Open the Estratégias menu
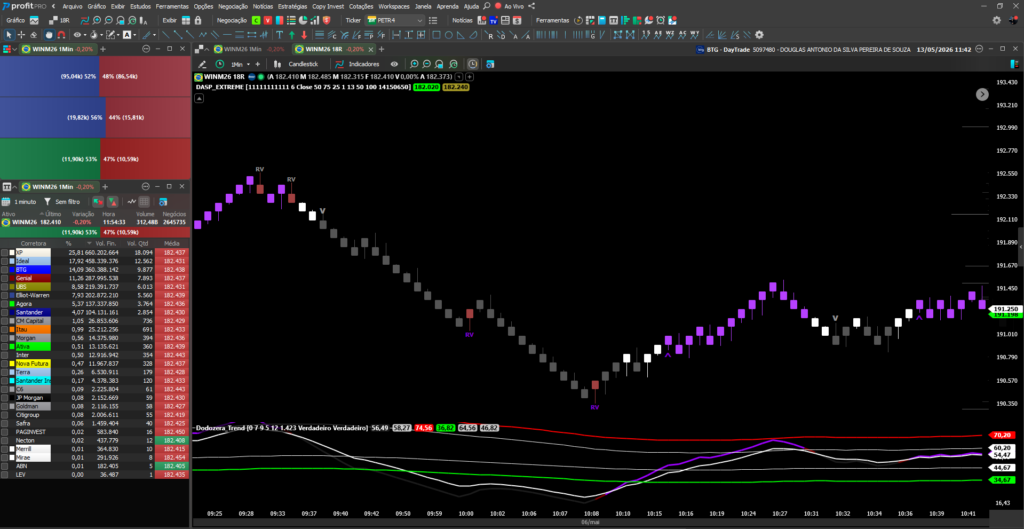This screenshot has width=1024, height=529. [x=293, y=6]
